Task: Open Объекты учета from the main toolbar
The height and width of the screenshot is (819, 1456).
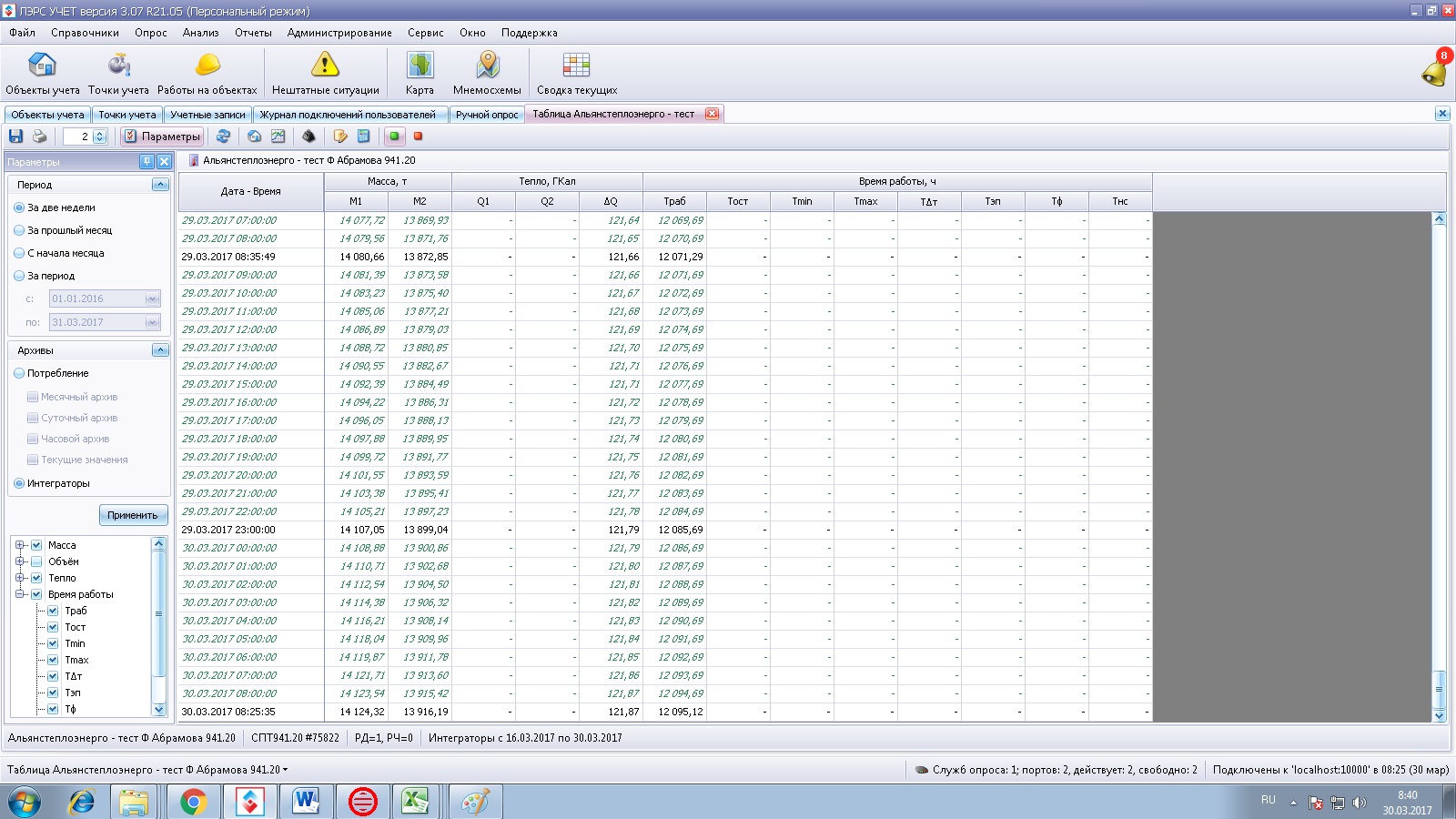Action: point(43,73)
